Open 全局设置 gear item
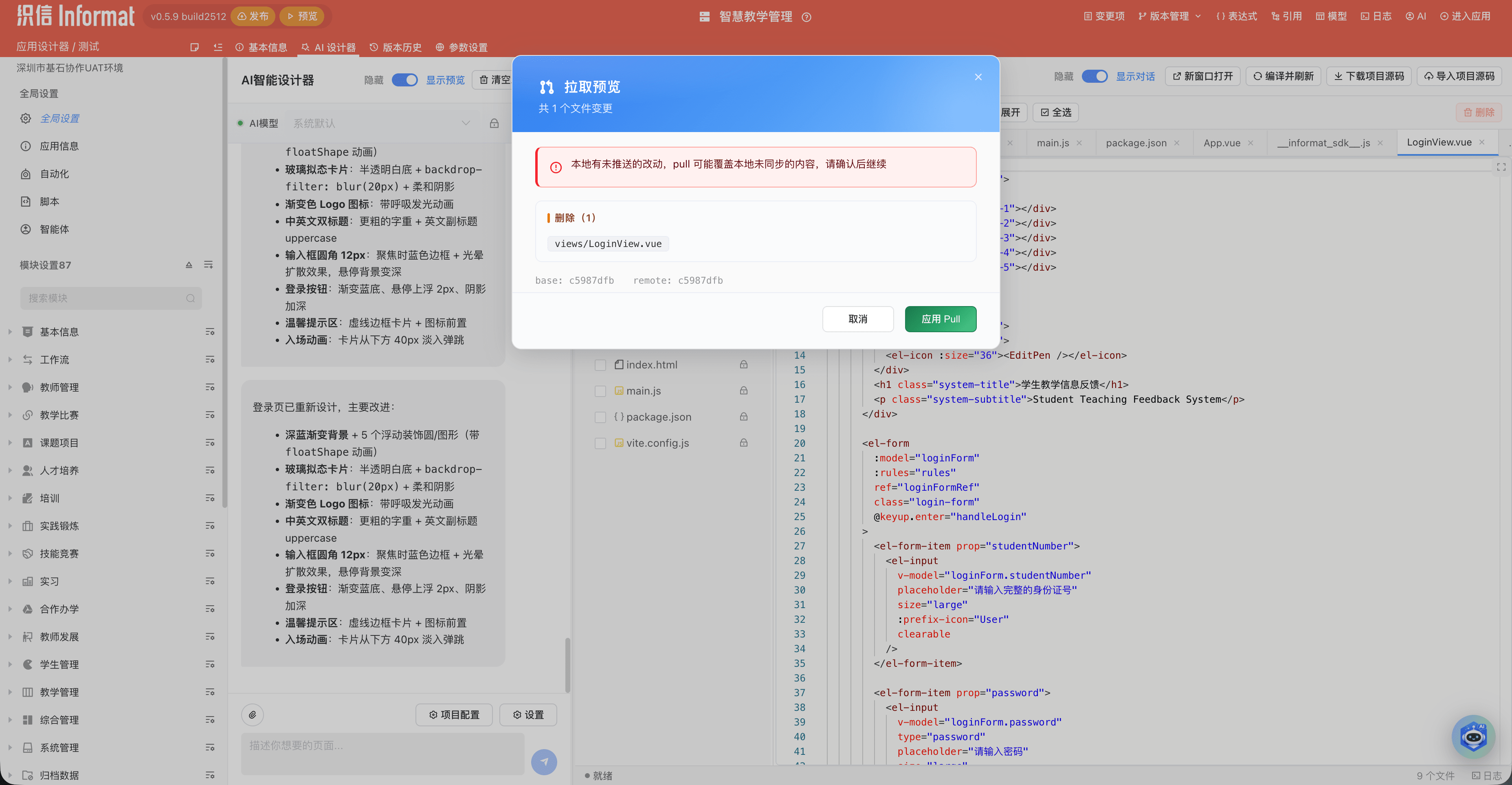1512x785 pixels. pos(50,118)
